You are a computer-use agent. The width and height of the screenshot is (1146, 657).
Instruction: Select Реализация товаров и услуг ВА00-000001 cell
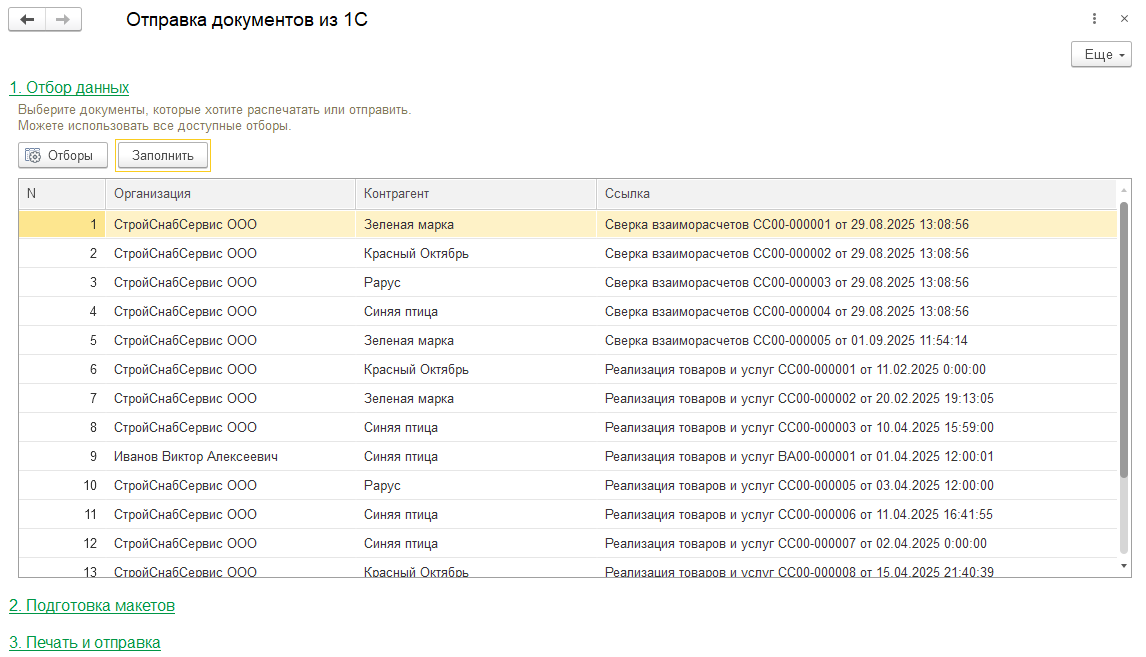click(x=857, y=457)
